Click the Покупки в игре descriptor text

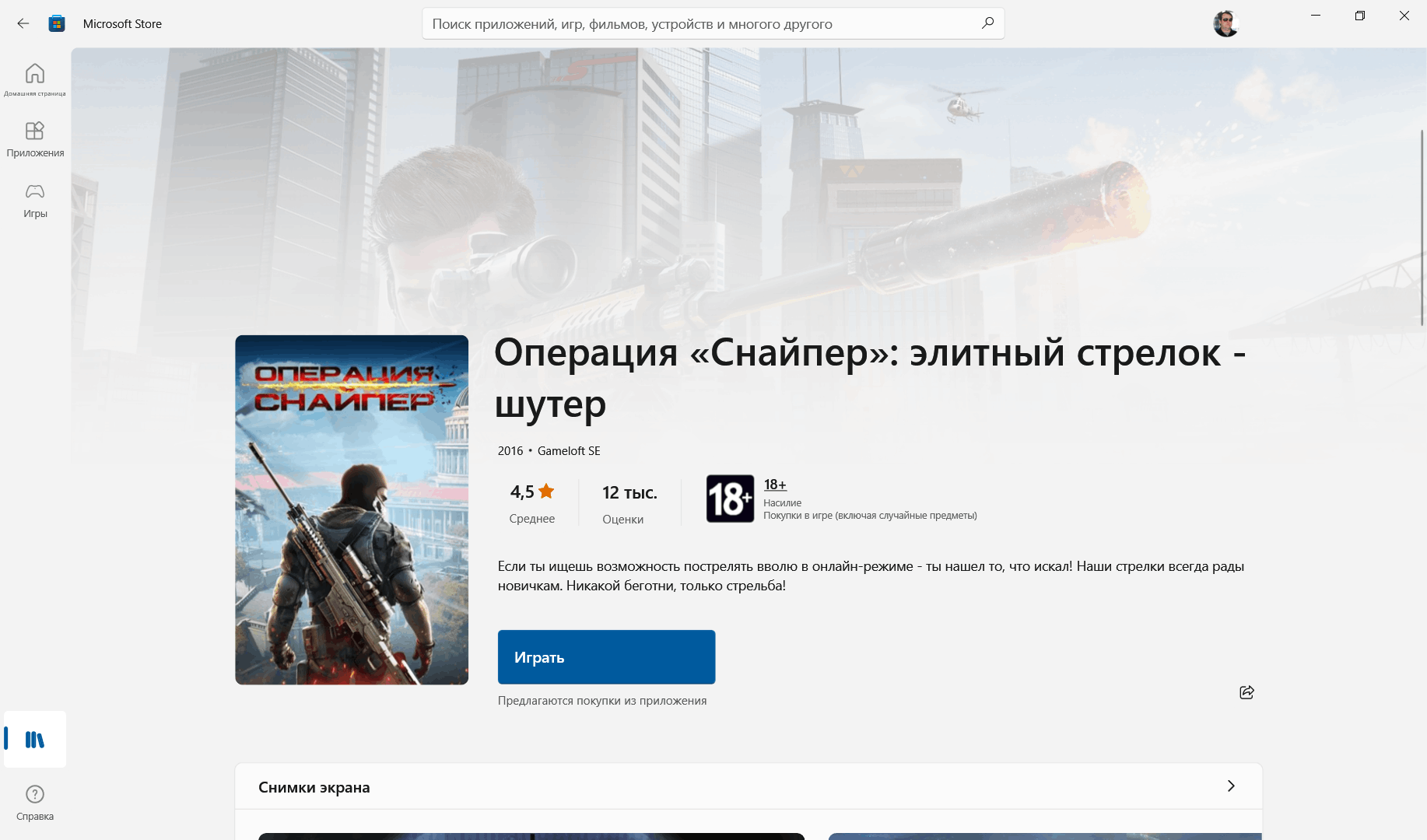click(870, 516)
